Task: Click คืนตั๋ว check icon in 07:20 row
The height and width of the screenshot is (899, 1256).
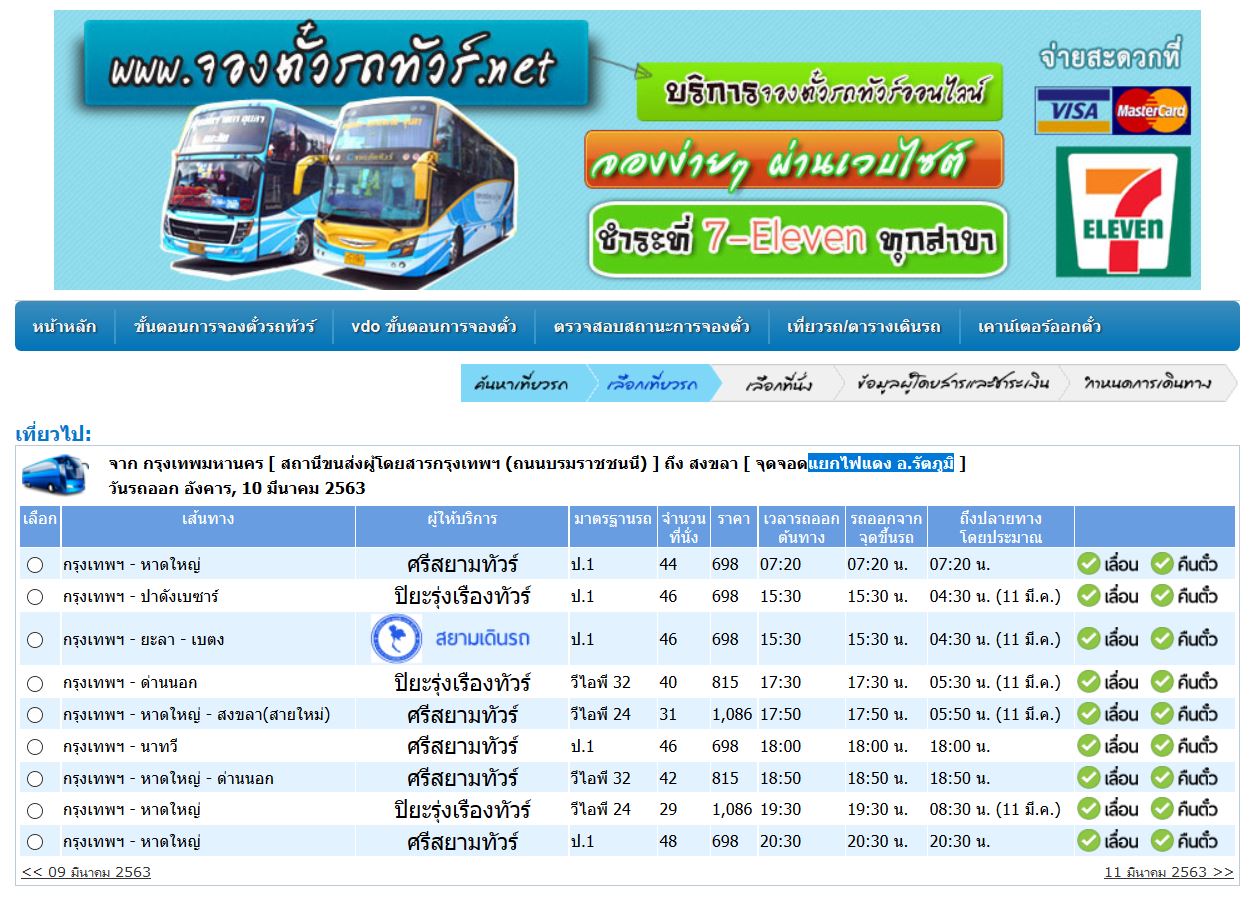Action: [x=1162, y=564]
